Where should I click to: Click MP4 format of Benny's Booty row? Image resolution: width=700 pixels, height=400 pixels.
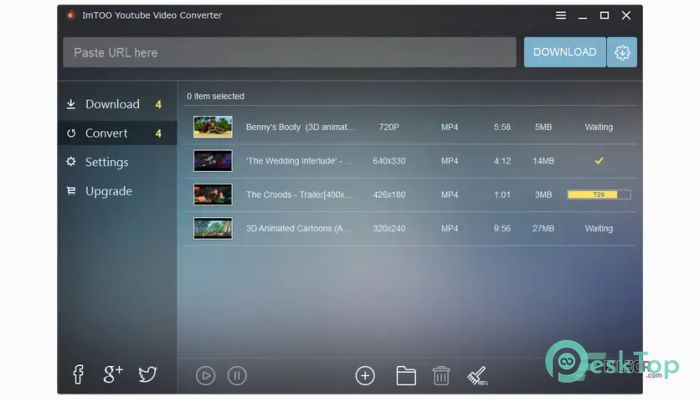tap(449, 127)
